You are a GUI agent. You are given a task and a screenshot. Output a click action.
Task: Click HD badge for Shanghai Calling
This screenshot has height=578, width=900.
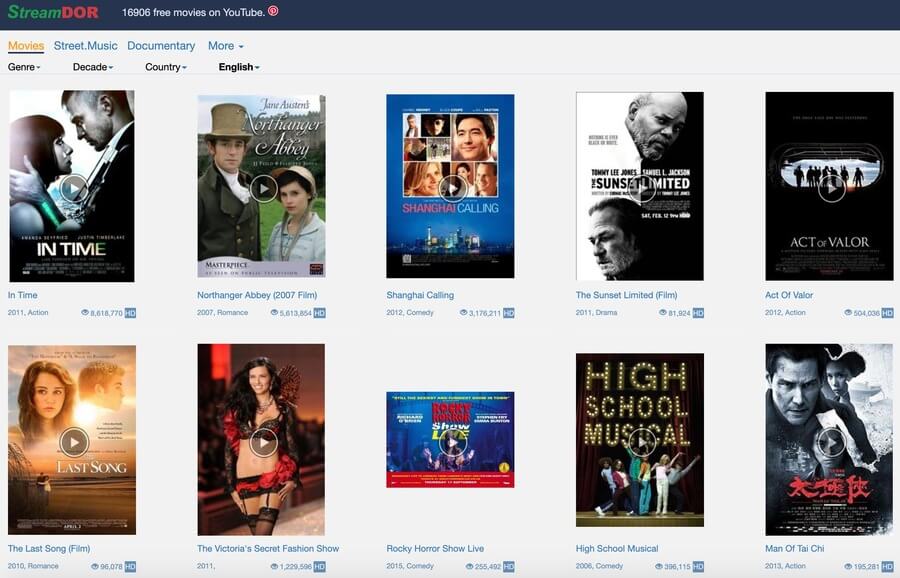click(x=509, y=313)
